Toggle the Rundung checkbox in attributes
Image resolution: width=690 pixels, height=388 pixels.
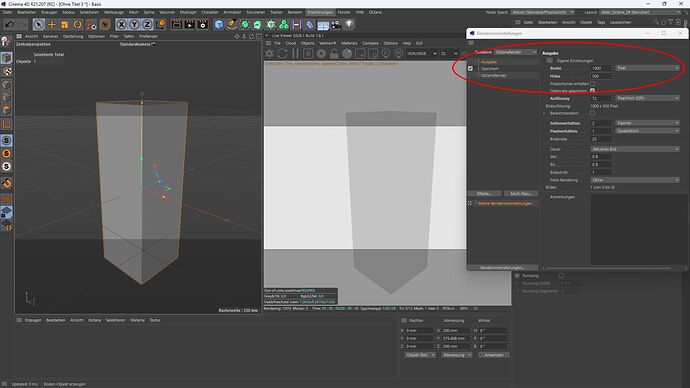click(x=561, y=276)
